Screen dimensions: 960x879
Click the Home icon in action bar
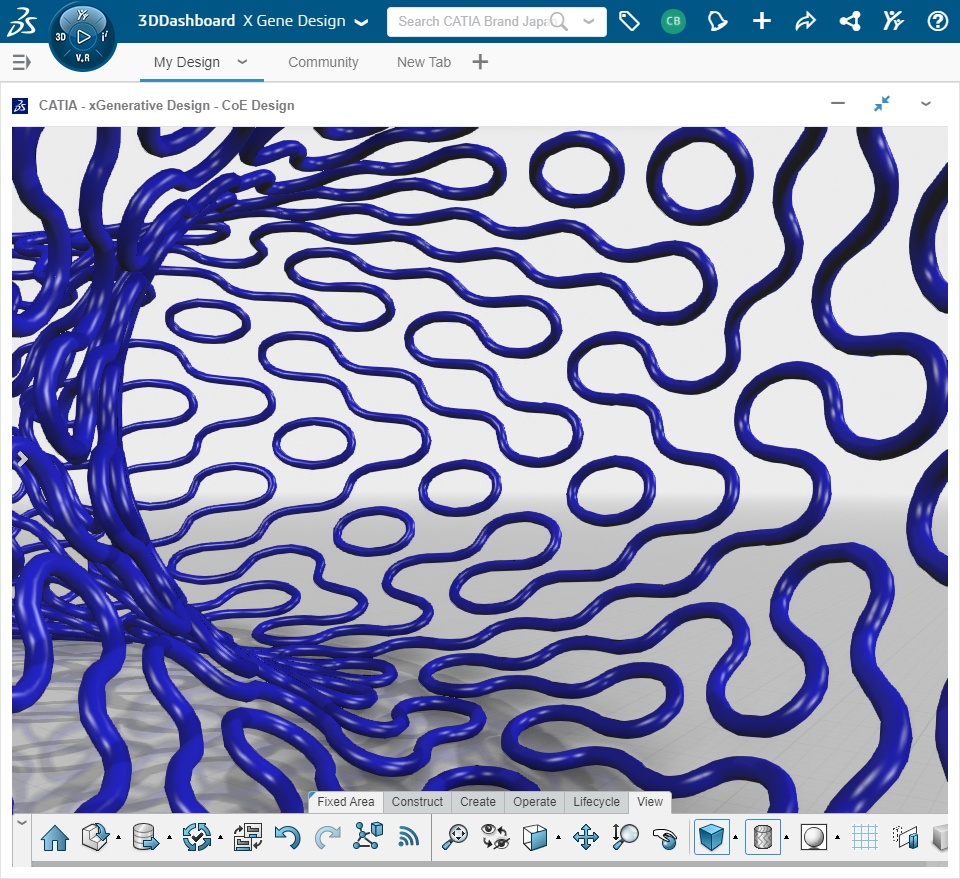pos(54,837)
